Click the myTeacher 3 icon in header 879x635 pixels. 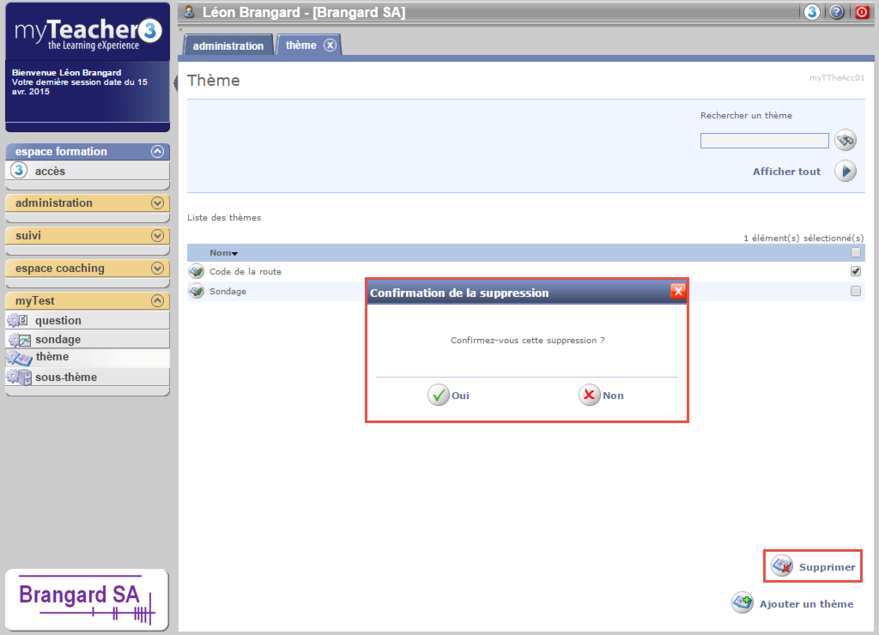(812, 13)
